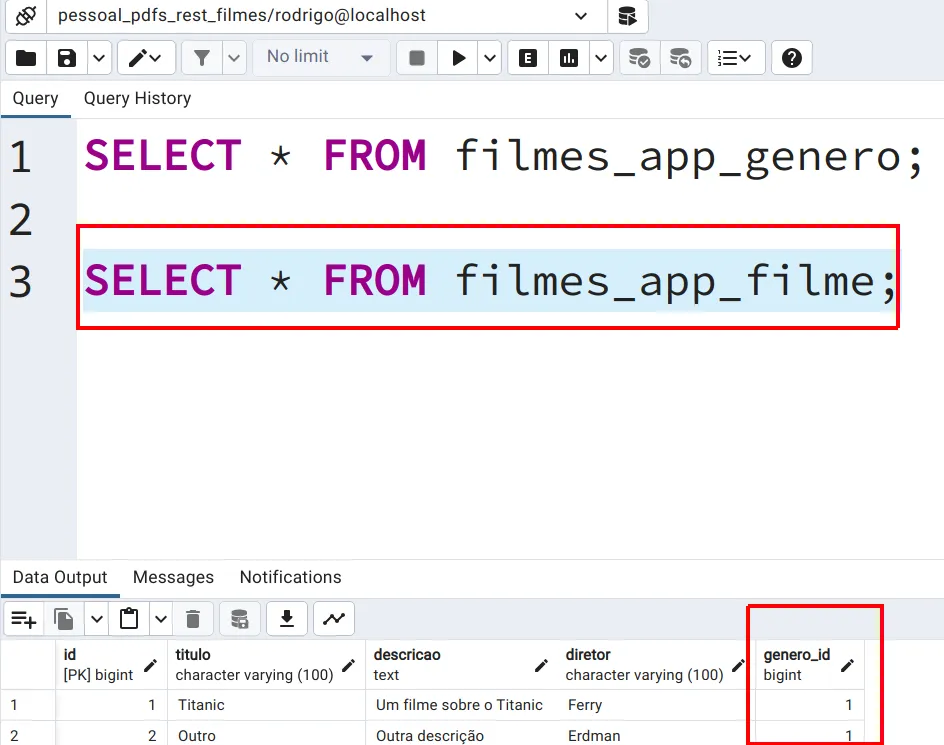Click edit pencil on diretor column

pyautogui.click(x=738, y=665)
